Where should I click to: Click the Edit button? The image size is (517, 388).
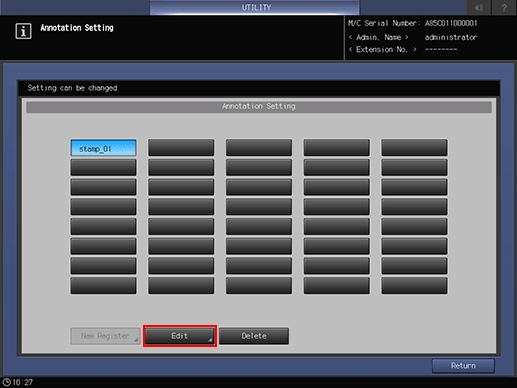[180, 336]
